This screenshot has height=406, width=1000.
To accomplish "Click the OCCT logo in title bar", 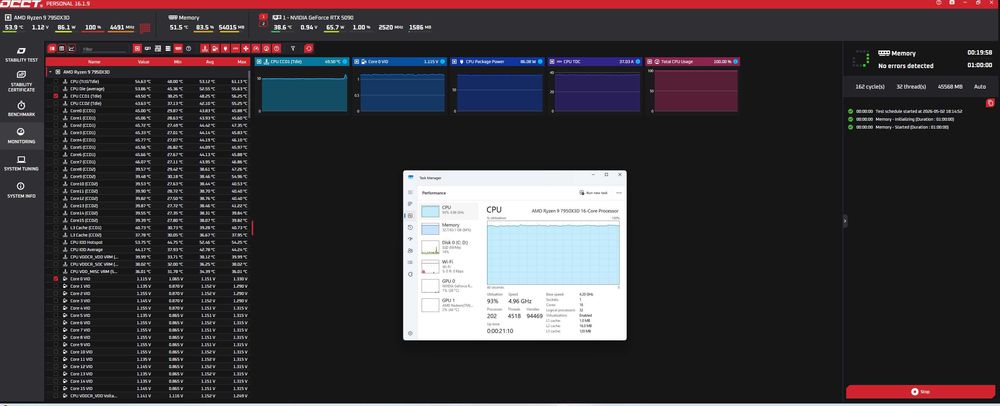I will click(x=21, y=4).
